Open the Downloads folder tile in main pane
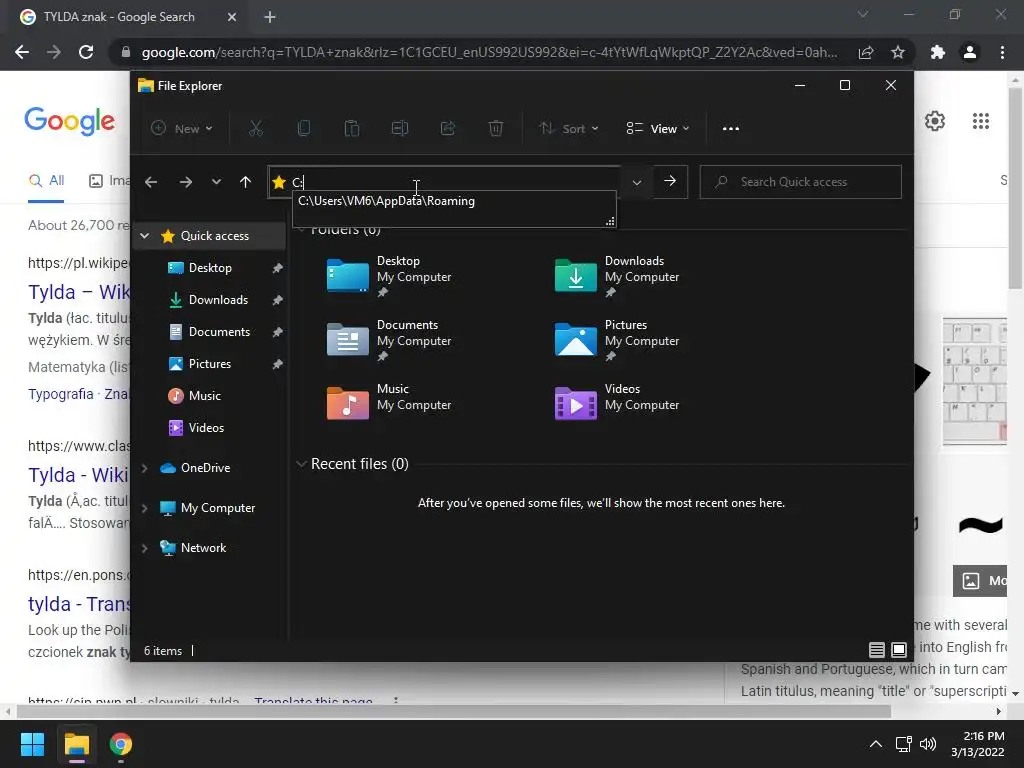Screen dimensions: 1024x768 coord(617,276)
